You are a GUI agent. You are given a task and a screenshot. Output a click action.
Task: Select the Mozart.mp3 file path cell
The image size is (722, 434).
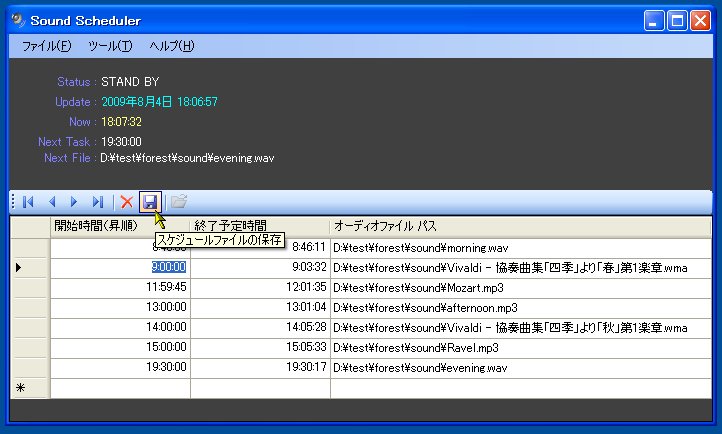521,288
